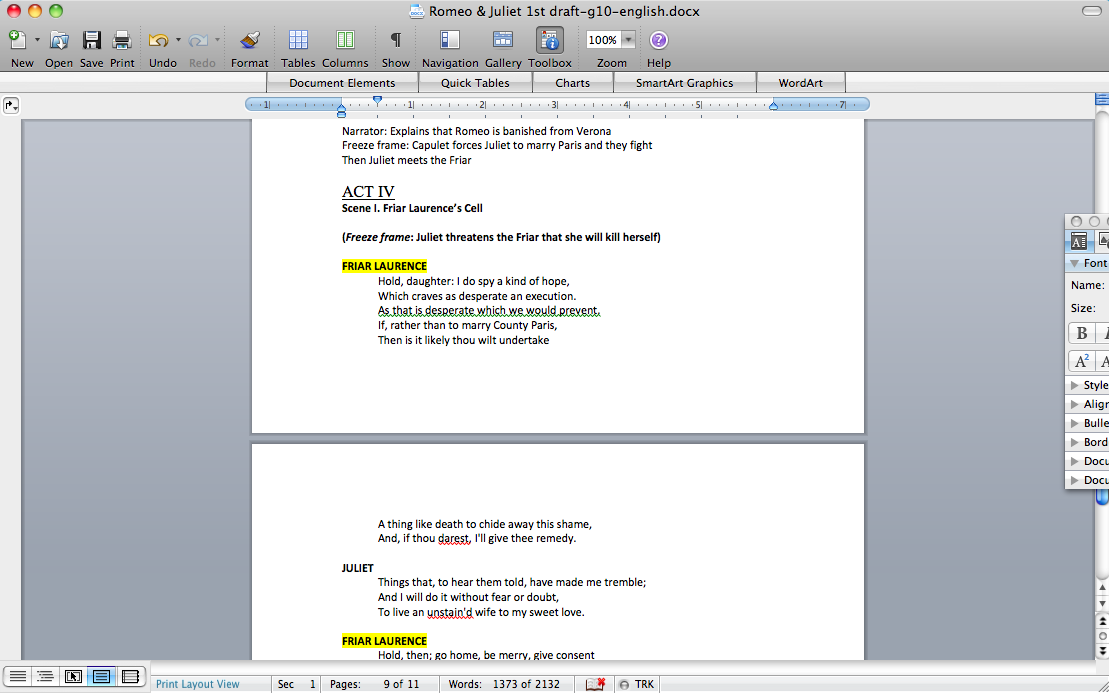Click the Format painter brush icon

point(250,40)
